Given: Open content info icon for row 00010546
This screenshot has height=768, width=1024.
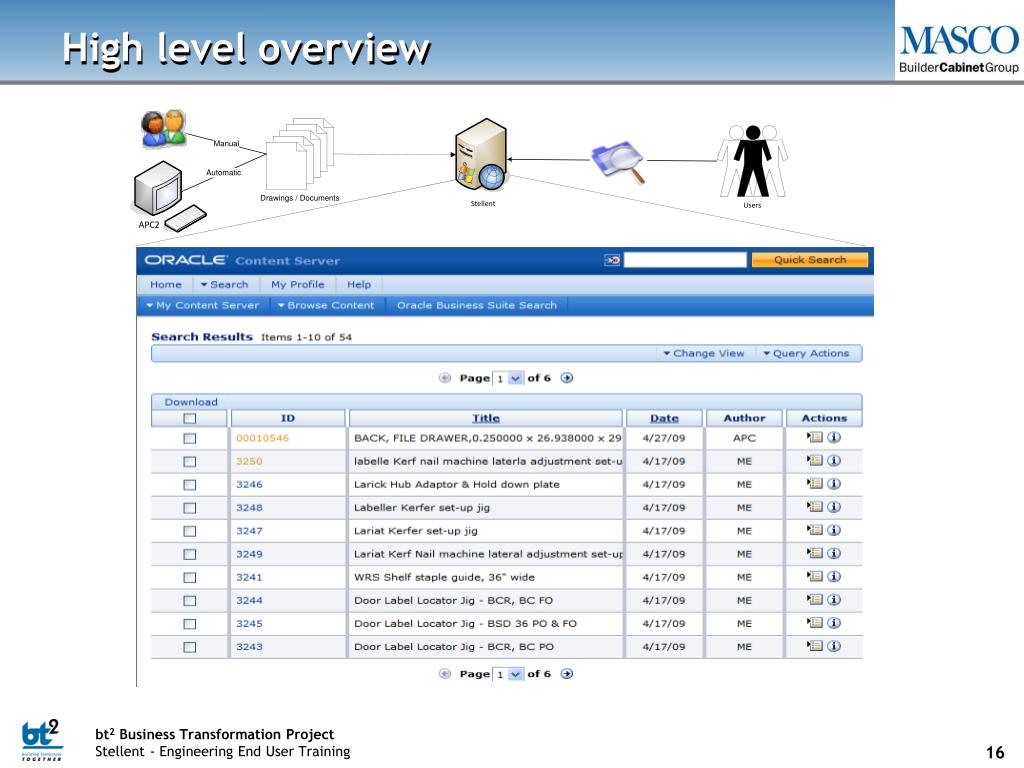Looking at the screenshot, I should 834,438.
